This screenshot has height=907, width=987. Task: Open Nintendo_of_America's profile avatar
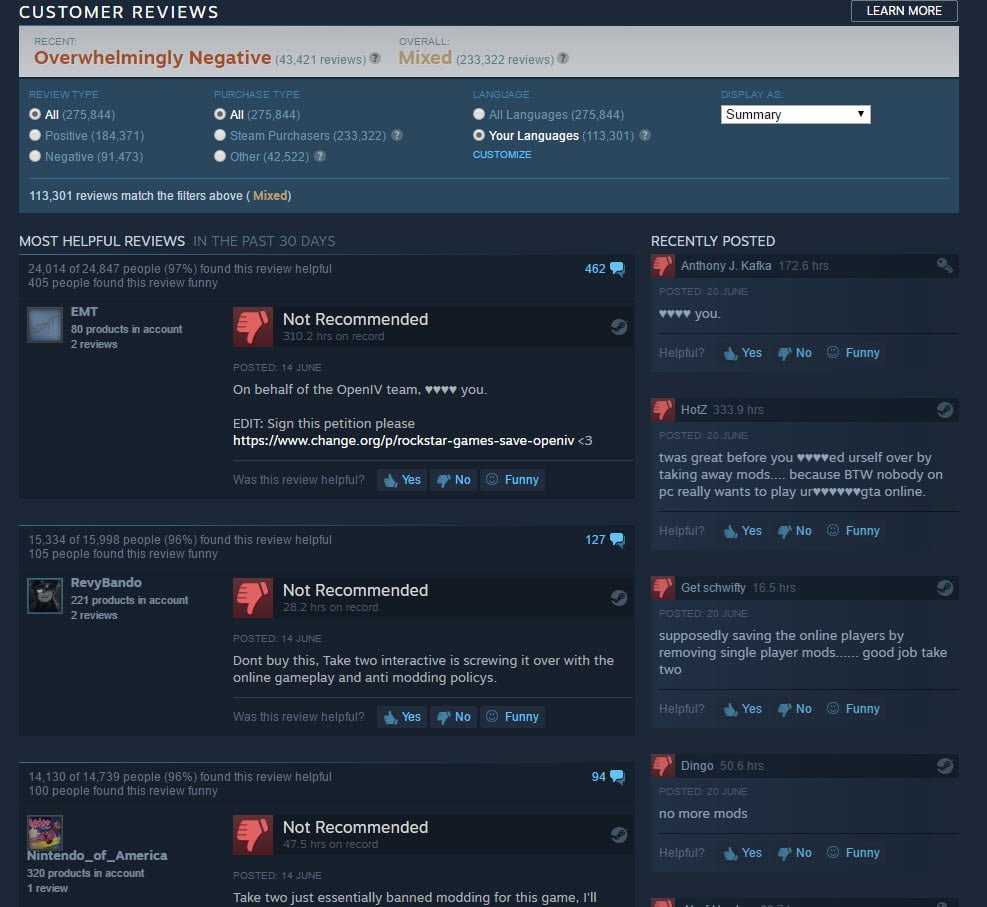[x=45, y=833]
